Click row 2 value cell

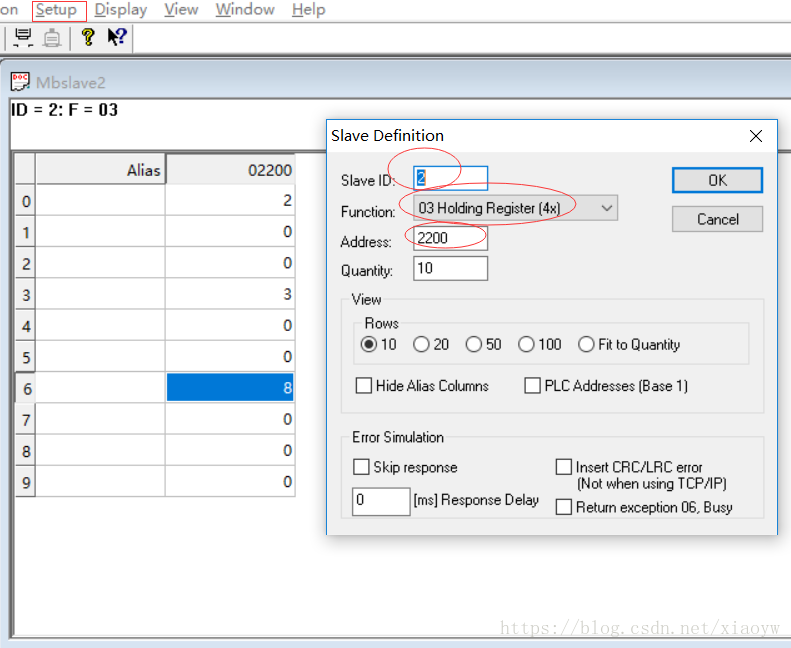[230, 263]
